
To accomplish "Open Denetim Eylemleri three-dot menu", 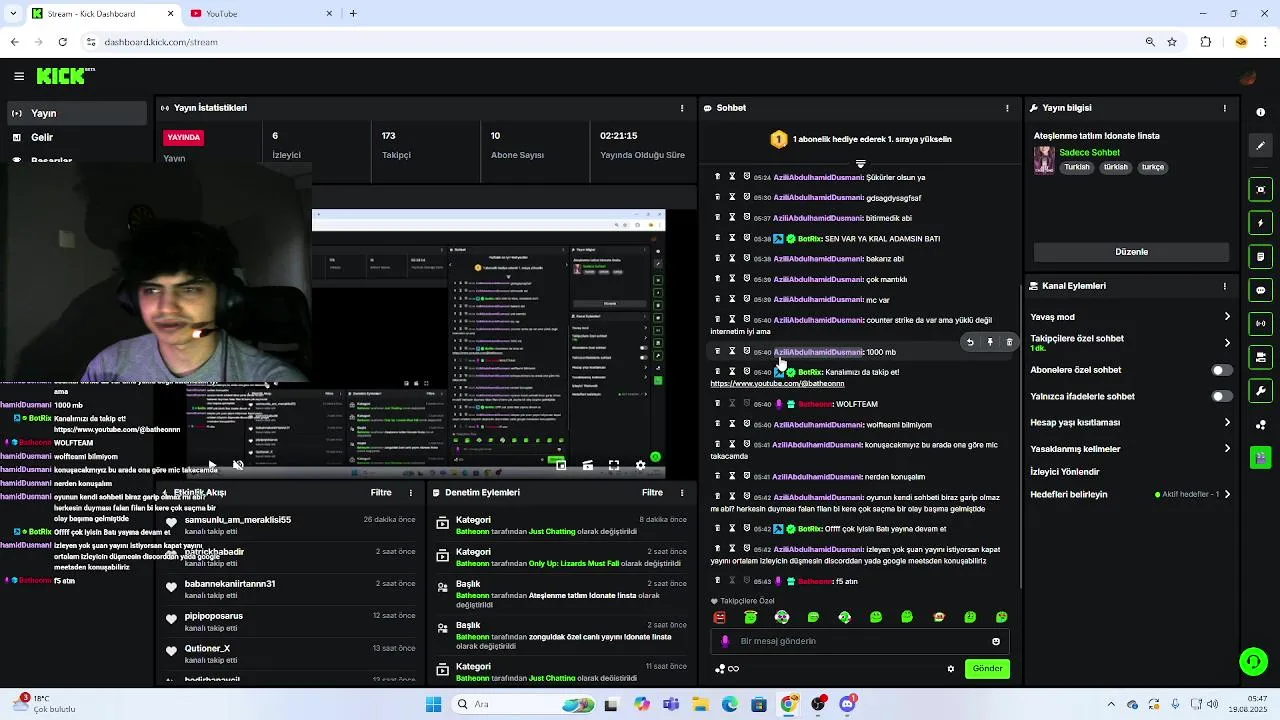I will [682, 492].
